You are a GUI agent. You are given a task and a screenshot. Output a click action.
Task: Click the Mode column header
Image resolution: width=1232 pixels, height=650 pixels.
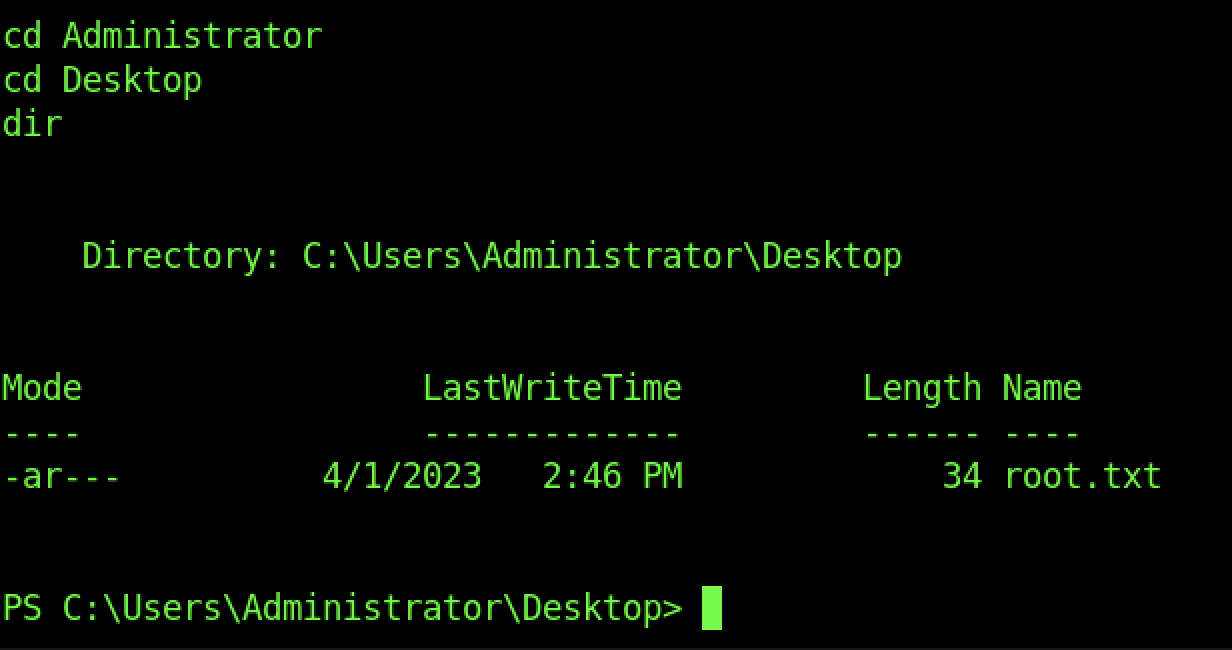click(42, 388)
